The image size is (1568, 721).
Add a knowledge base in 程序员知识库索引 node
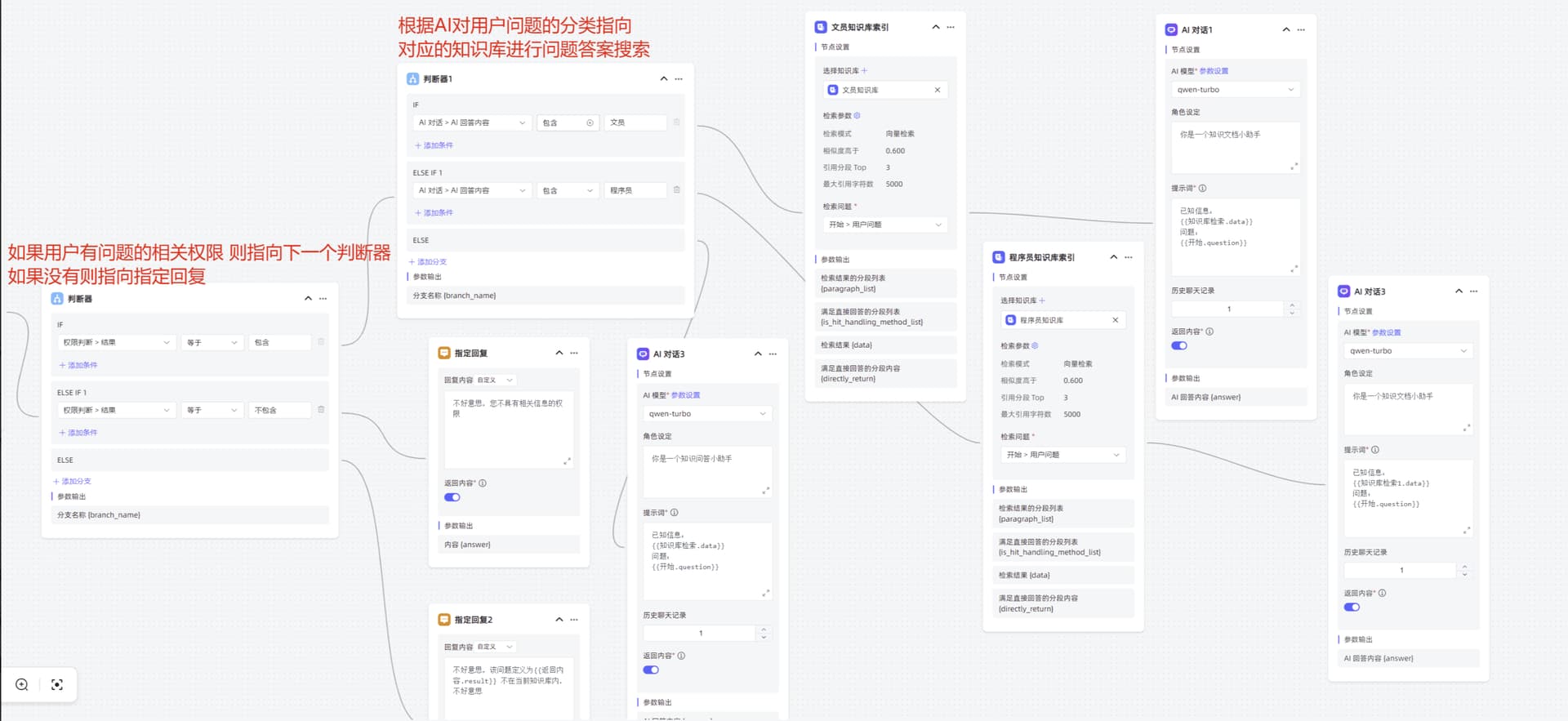click(x=1043, y=300)
